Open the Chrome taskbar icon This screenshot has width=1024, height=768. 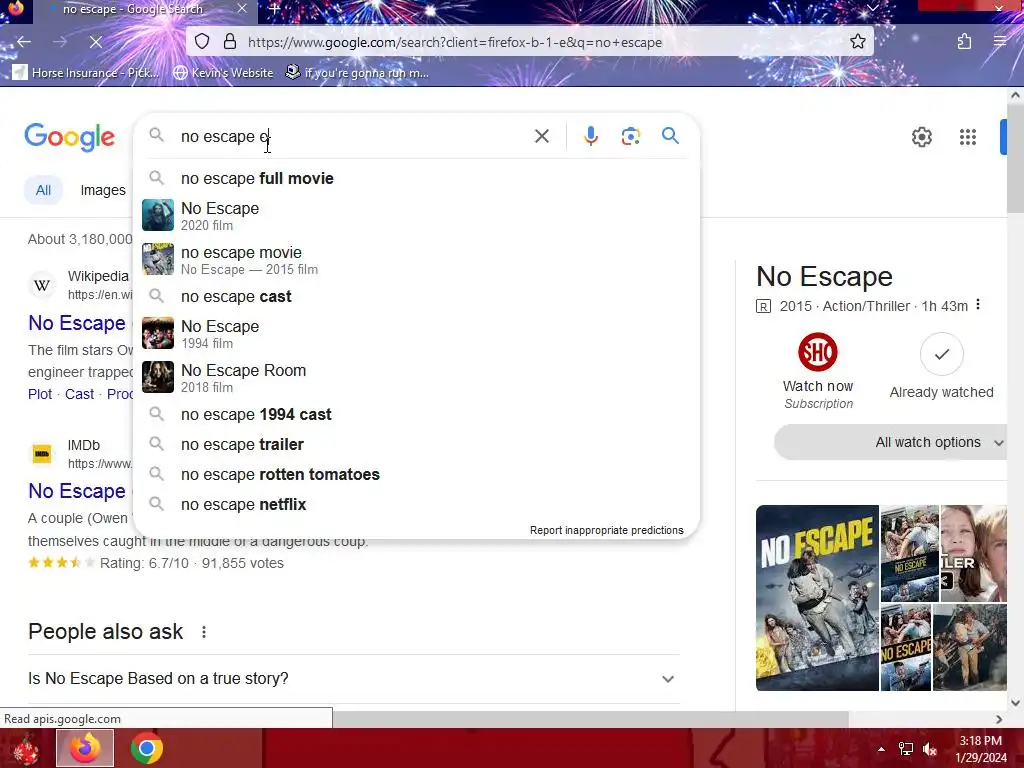coord(146,748)
